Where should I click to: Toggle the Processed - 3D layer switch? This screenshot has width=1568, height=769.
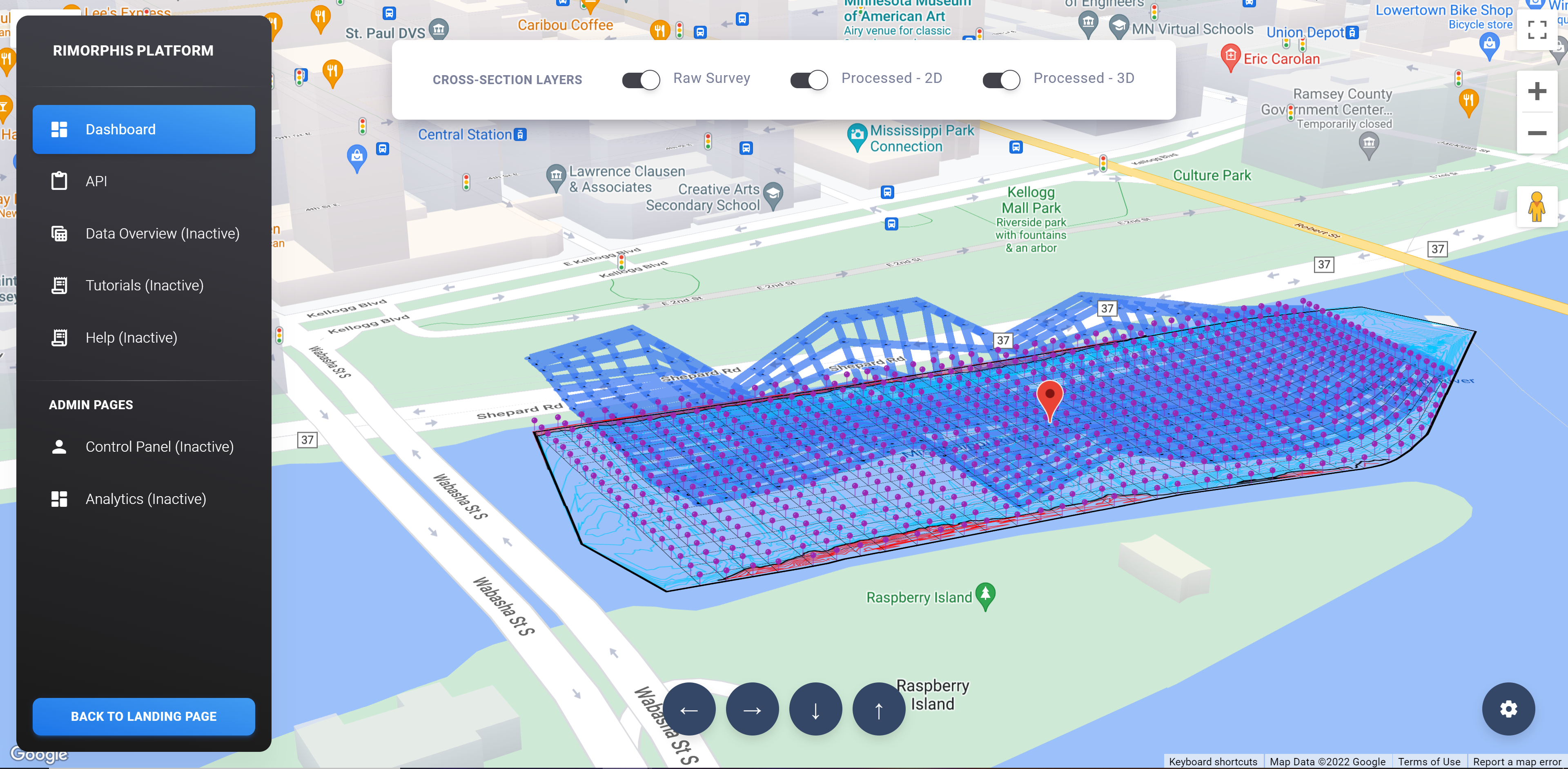pyautogui.click(x=1001, y=79)
